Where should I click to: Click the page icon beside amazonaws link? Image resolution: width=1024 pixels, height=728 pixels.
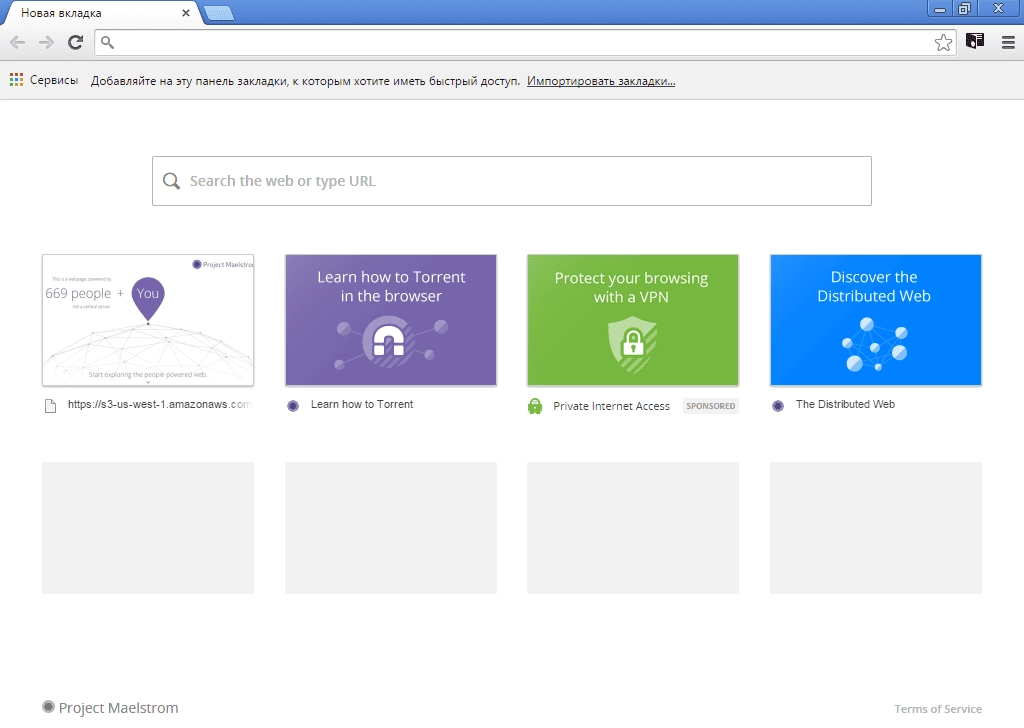(50, 406)
